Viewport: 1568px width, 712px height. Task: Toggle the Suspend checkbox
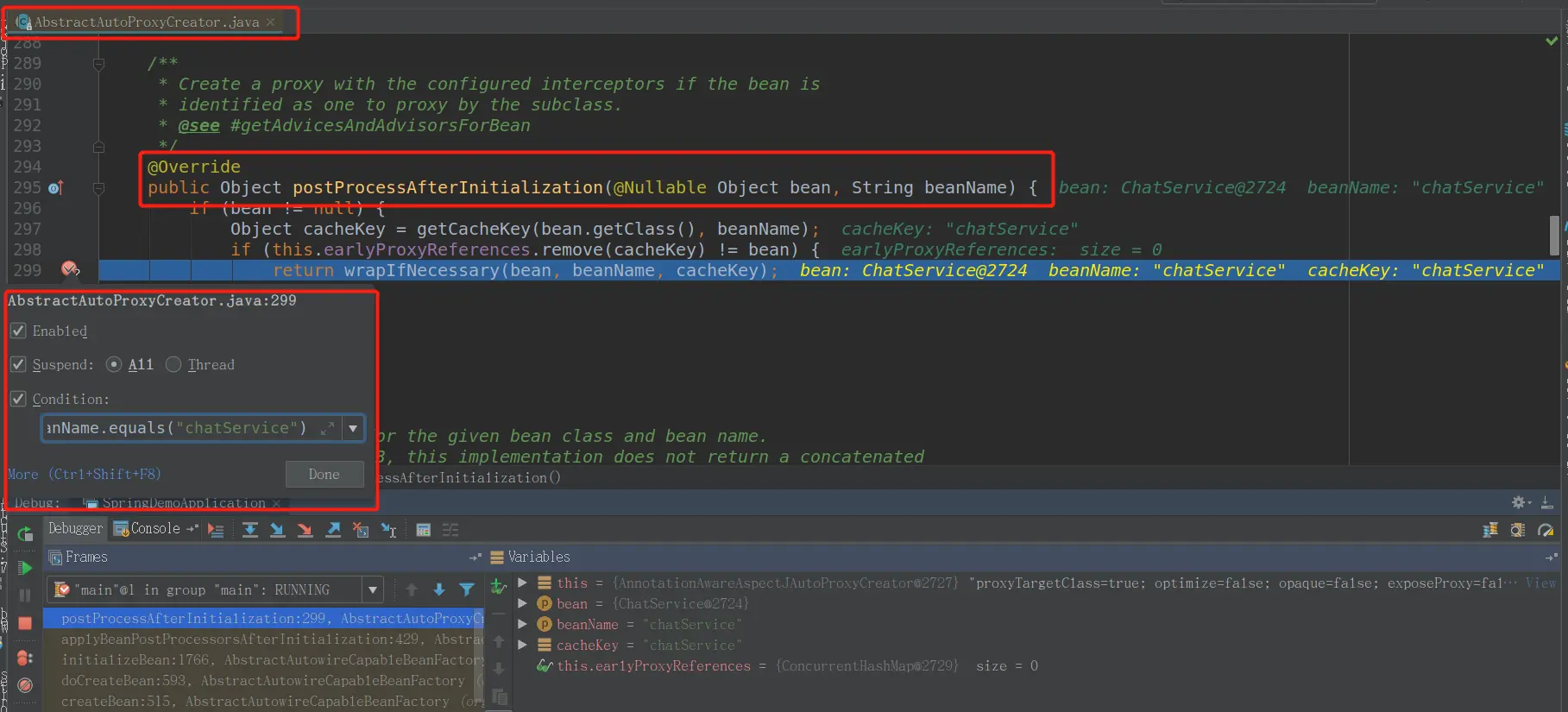18,364
